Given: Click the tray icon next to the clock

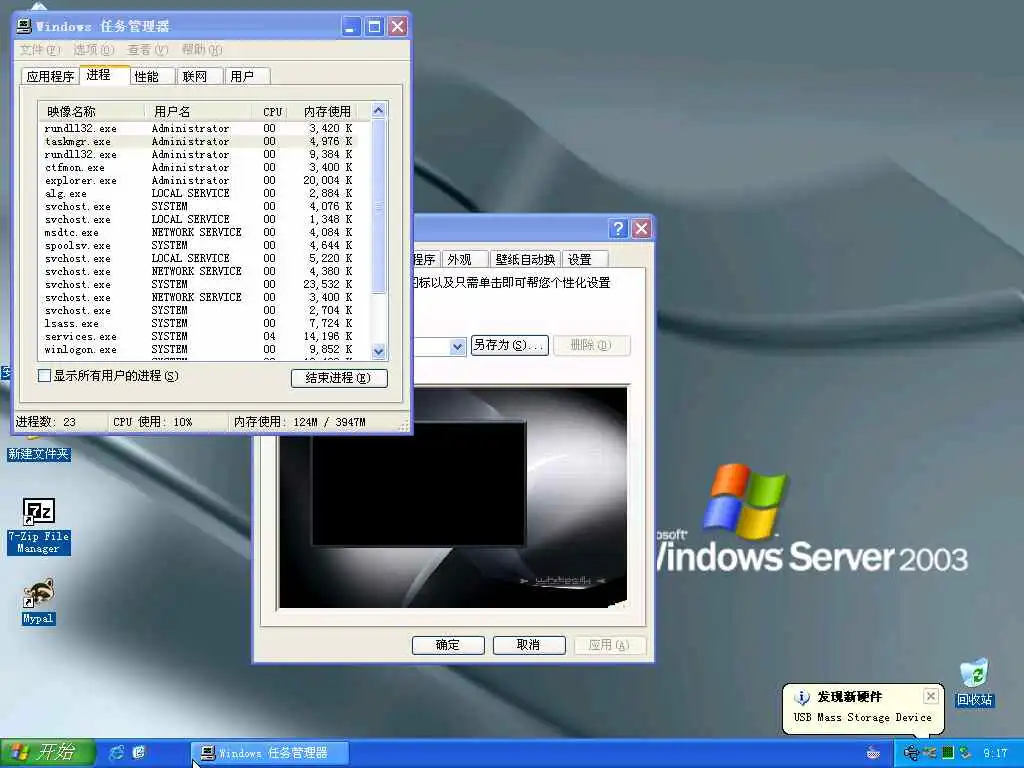Looking at the screenshot, I should tap(965, 753).
